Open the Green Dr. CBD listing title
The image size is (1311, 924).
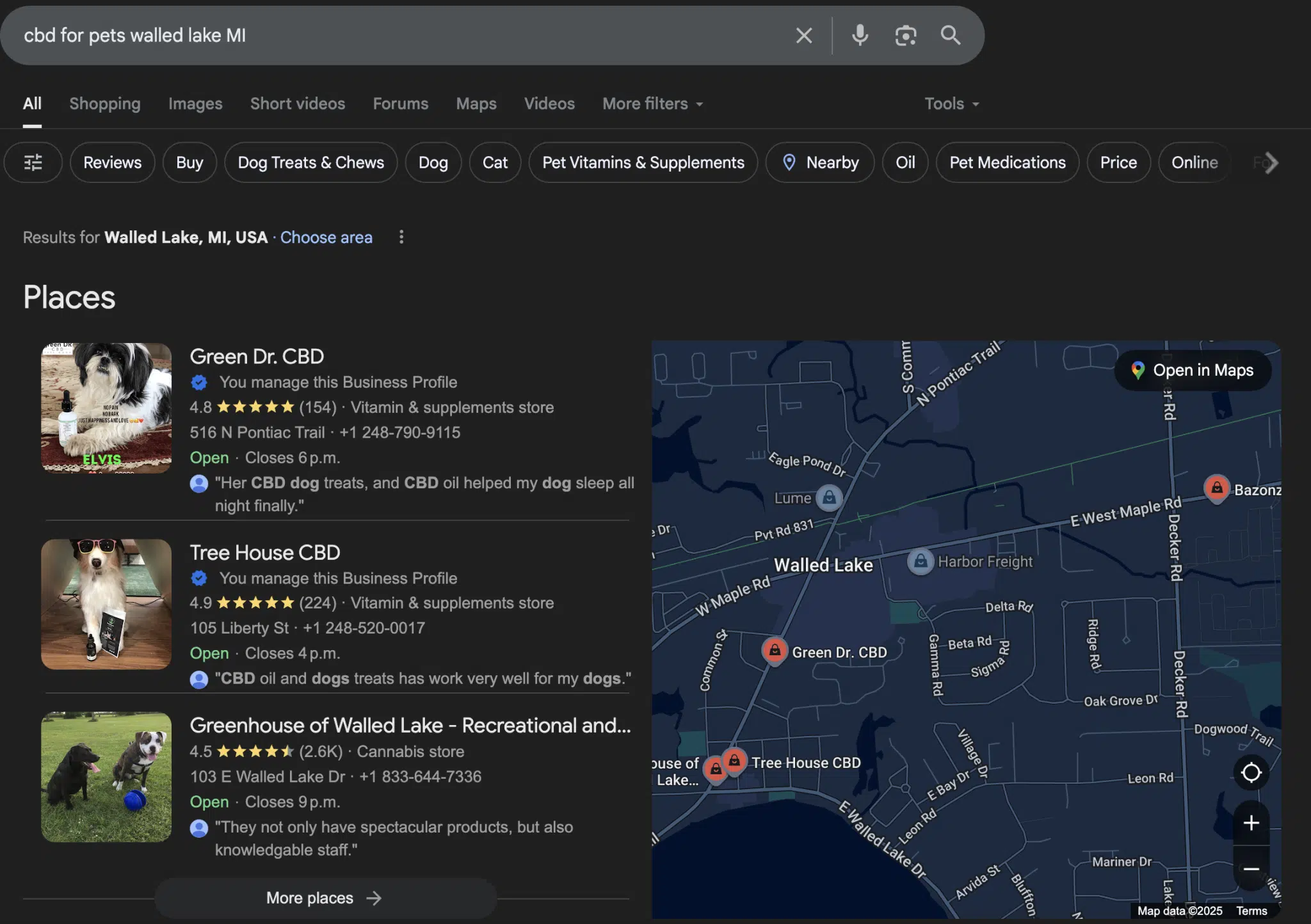257,356
